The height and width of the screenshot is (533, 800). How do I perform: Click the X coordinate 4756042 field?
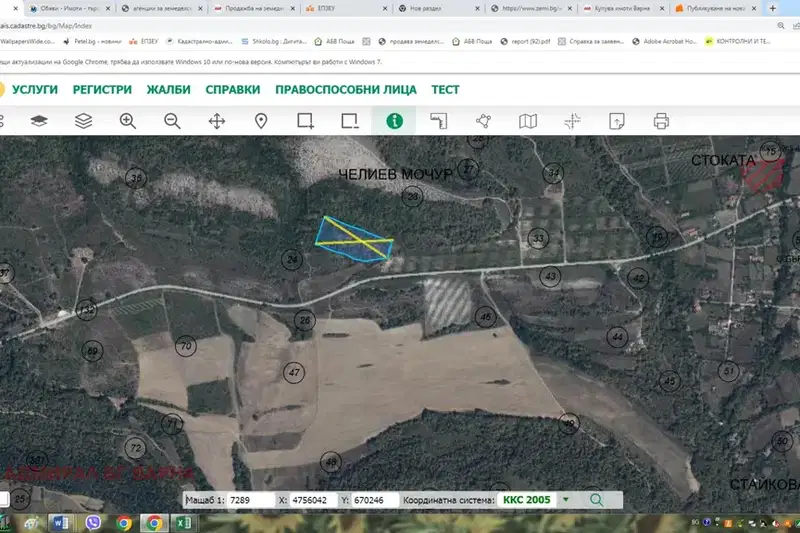tap(314, 500)
